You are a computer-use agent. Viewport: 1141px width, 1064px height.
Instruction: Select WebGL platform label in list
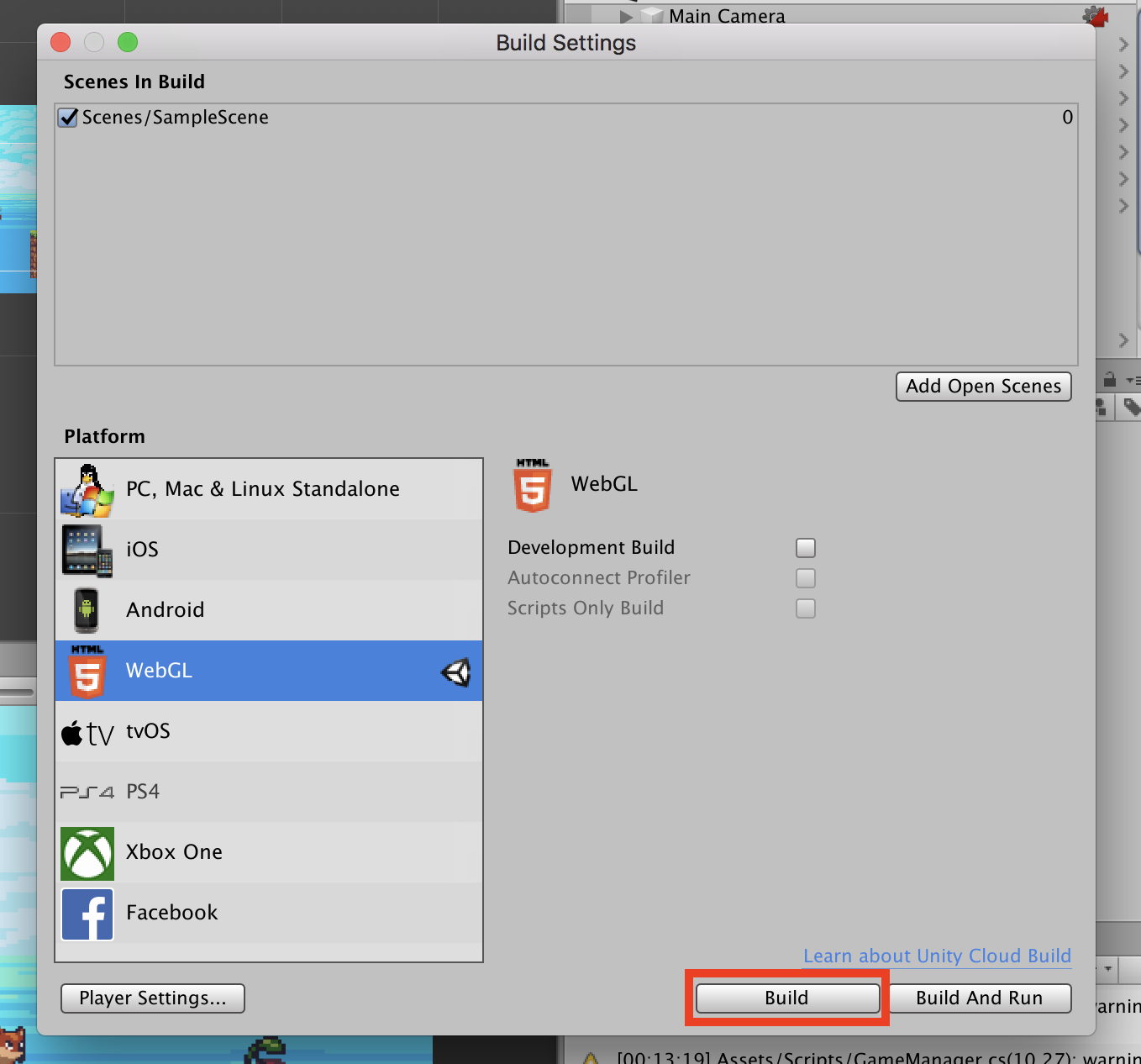point(159,671)
